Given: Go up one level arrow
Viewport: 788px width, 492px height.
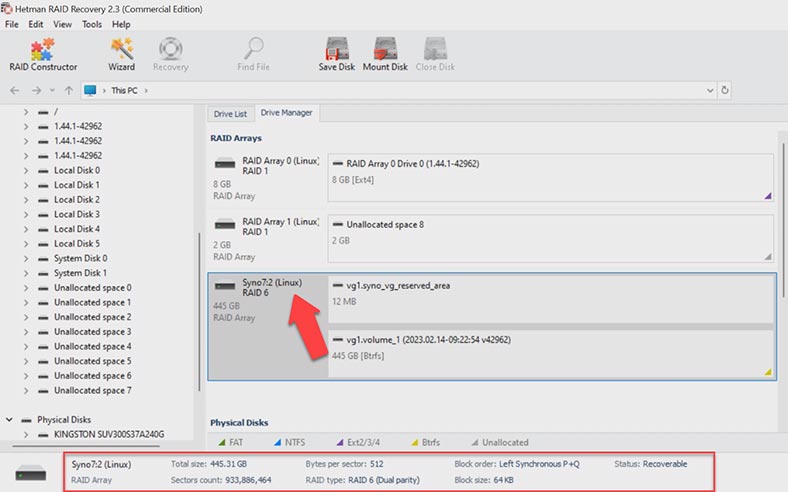Looking at the screenshot, I should pos(69,90).
